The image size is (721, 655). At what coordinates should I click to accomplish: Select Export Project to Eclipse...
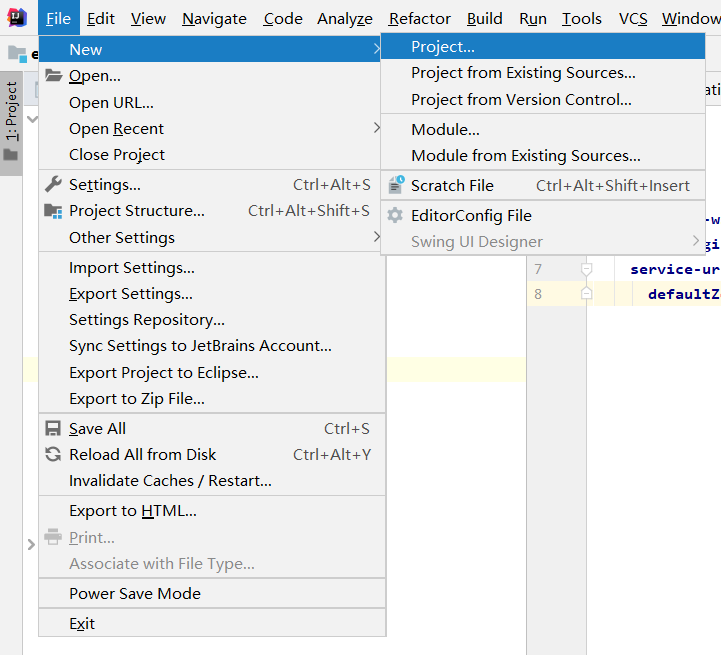click(212, 372)
